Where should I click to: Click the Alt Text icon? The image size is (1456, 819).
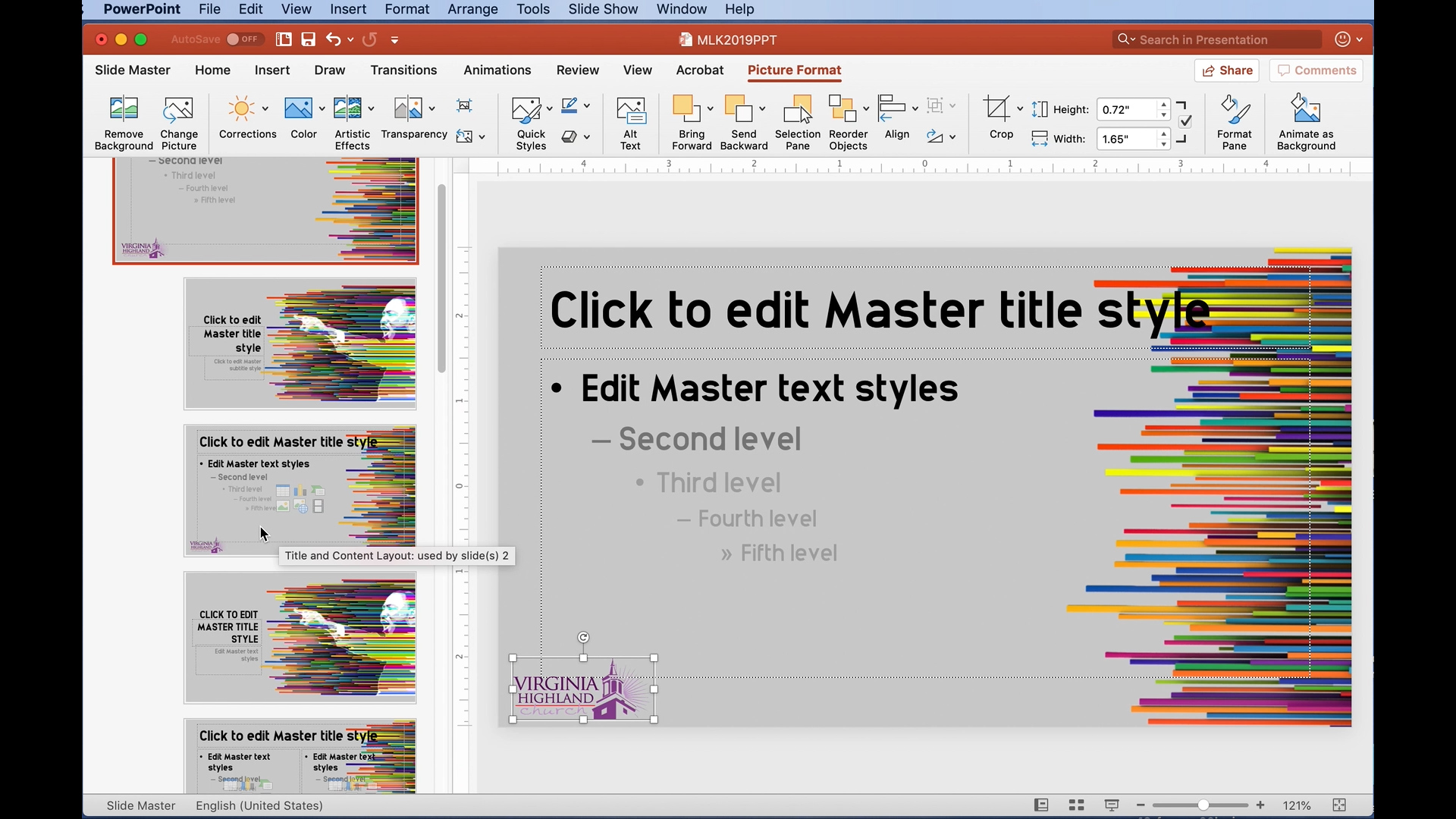(x=631, y=120)
